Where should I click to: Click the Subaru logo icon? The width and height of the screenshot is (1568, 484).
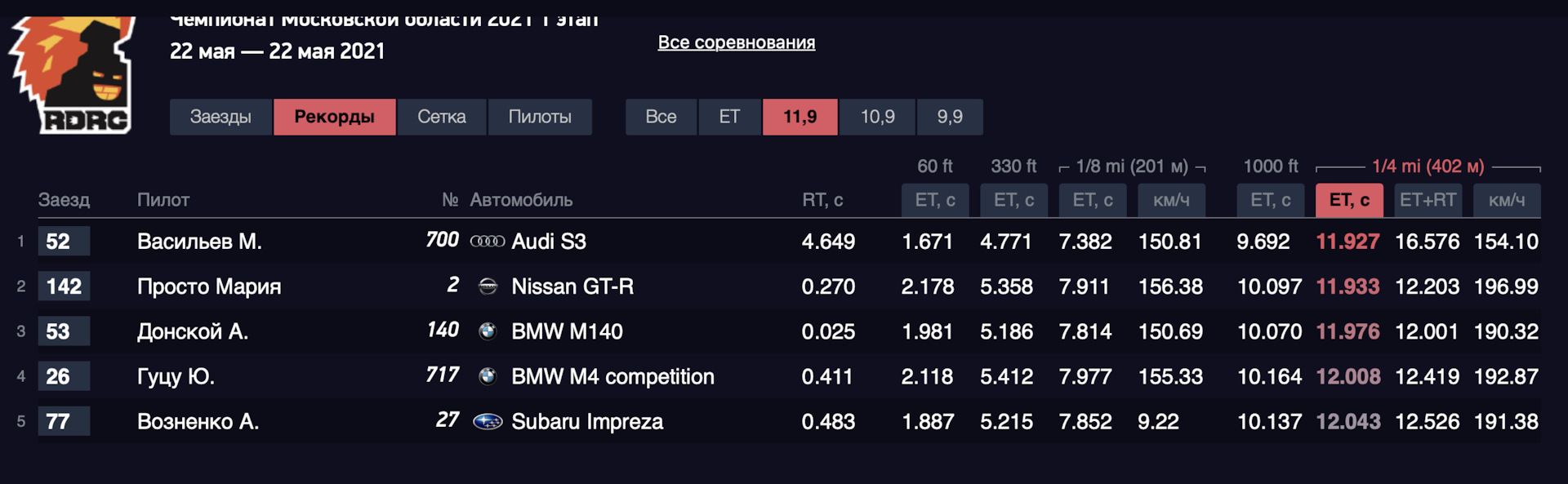click(488, 422)
